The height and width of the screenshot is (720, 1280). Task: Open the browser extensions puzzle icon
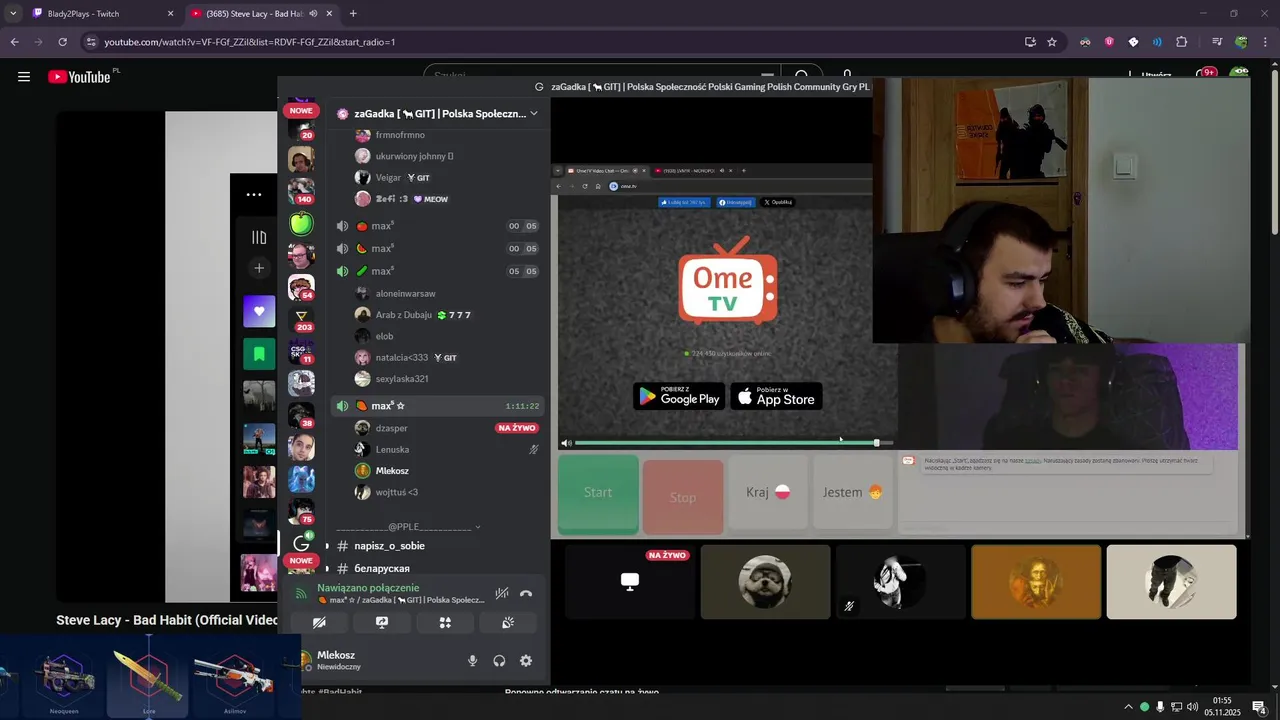pos(1181,42)
